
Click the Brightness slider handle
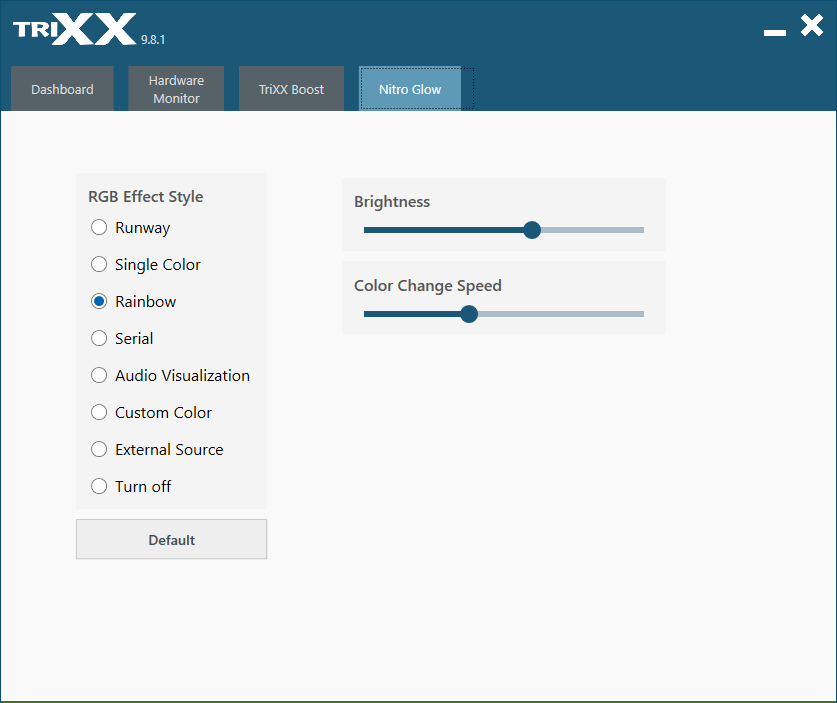[x=532, y=230]
